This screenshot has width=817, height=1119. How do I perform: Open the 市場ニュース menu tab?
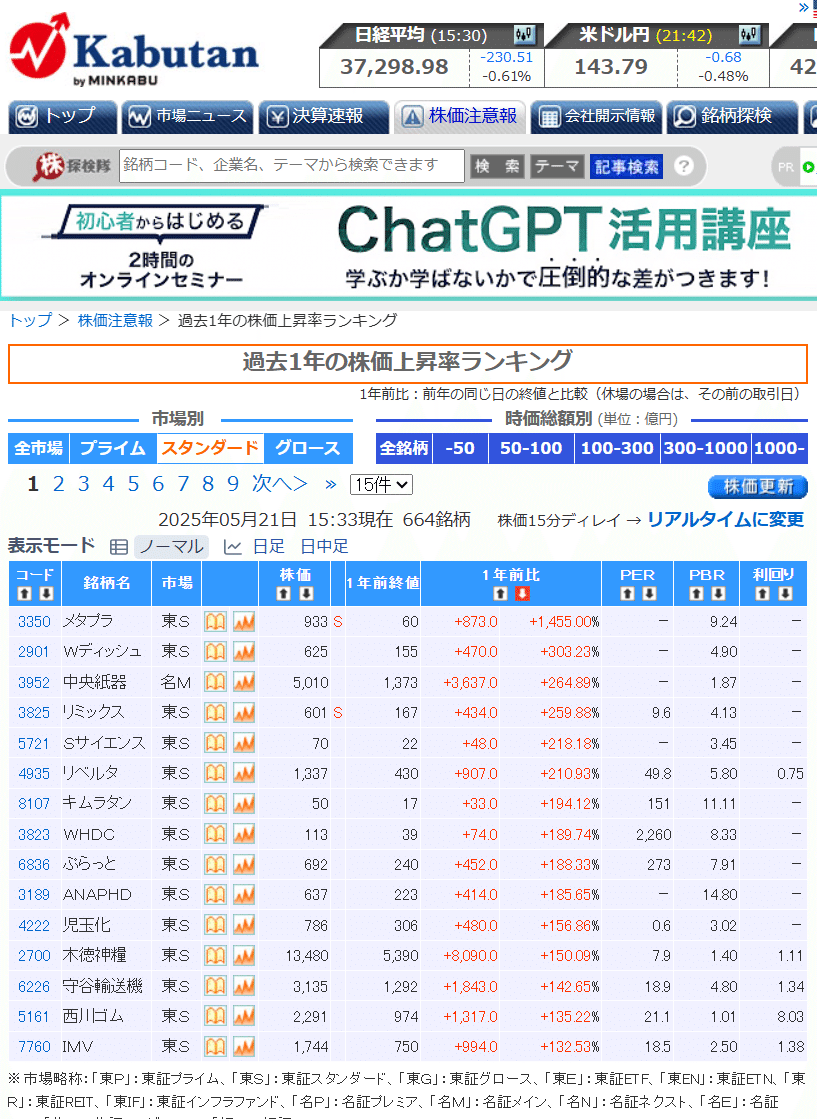187,115
